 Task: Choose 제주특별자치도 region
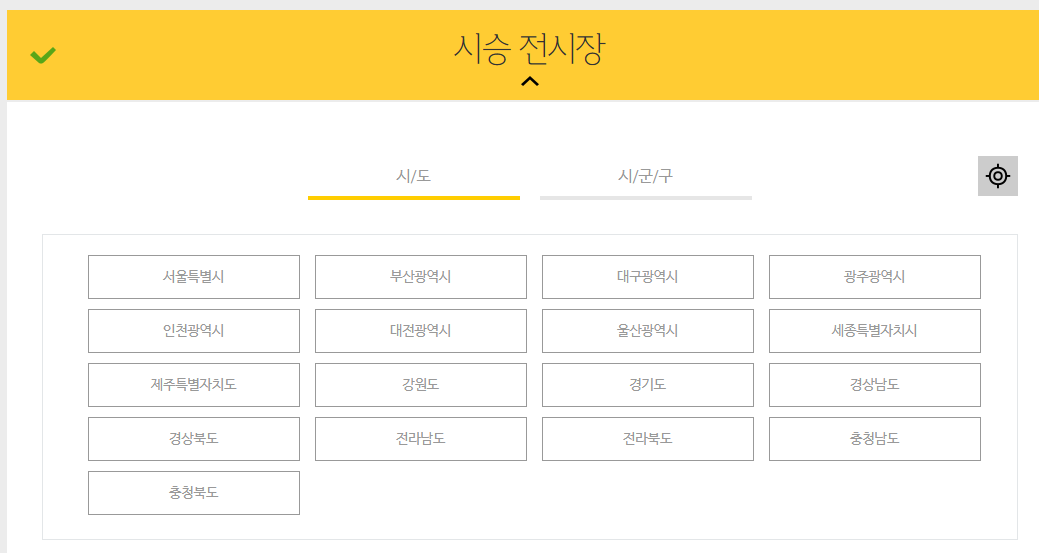click(x=193, y=385)
